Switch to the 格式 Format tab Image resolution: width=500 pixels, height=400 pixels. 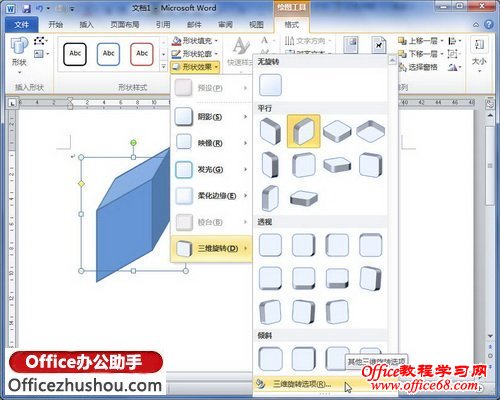pos(291,25)
